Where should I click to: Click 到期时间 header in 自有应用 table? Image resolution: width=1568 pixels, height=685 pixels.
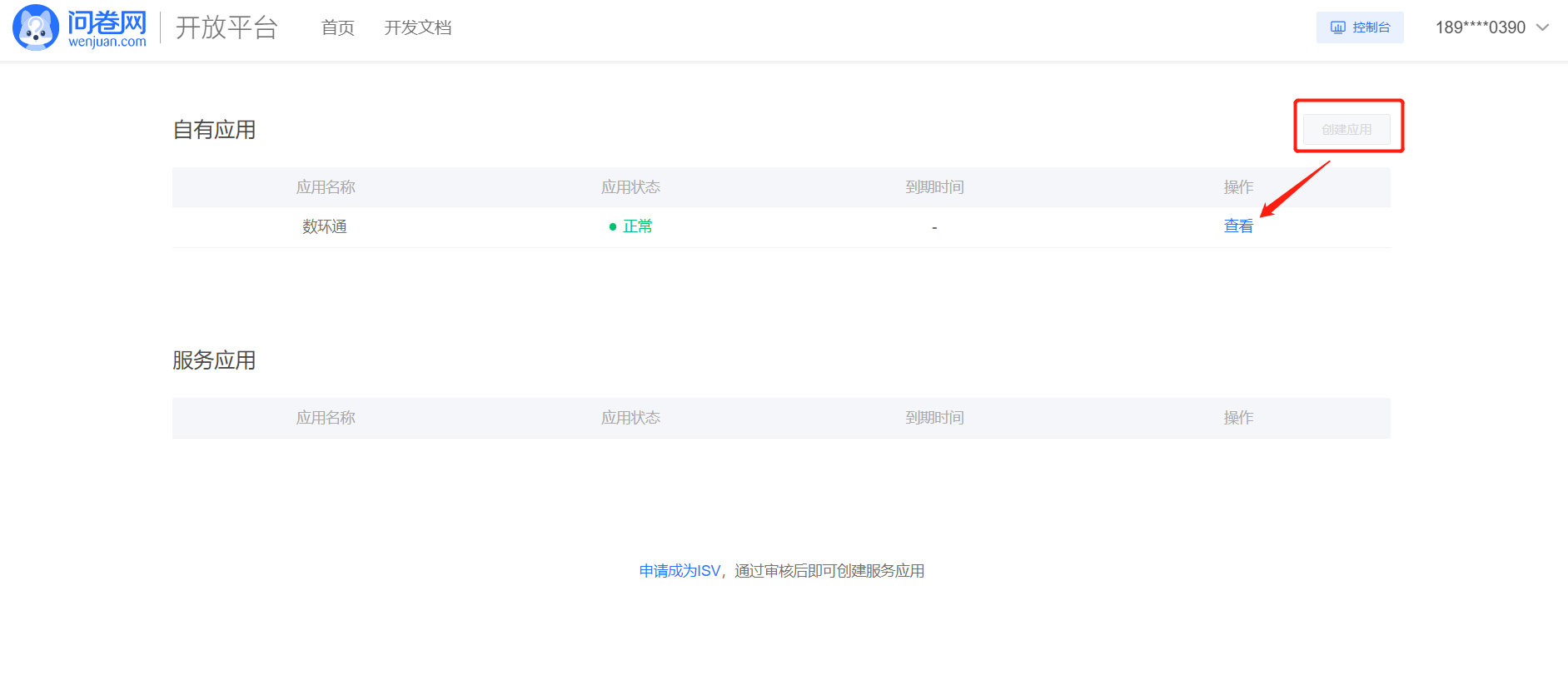pyautogui.click(x=934, y=187)
